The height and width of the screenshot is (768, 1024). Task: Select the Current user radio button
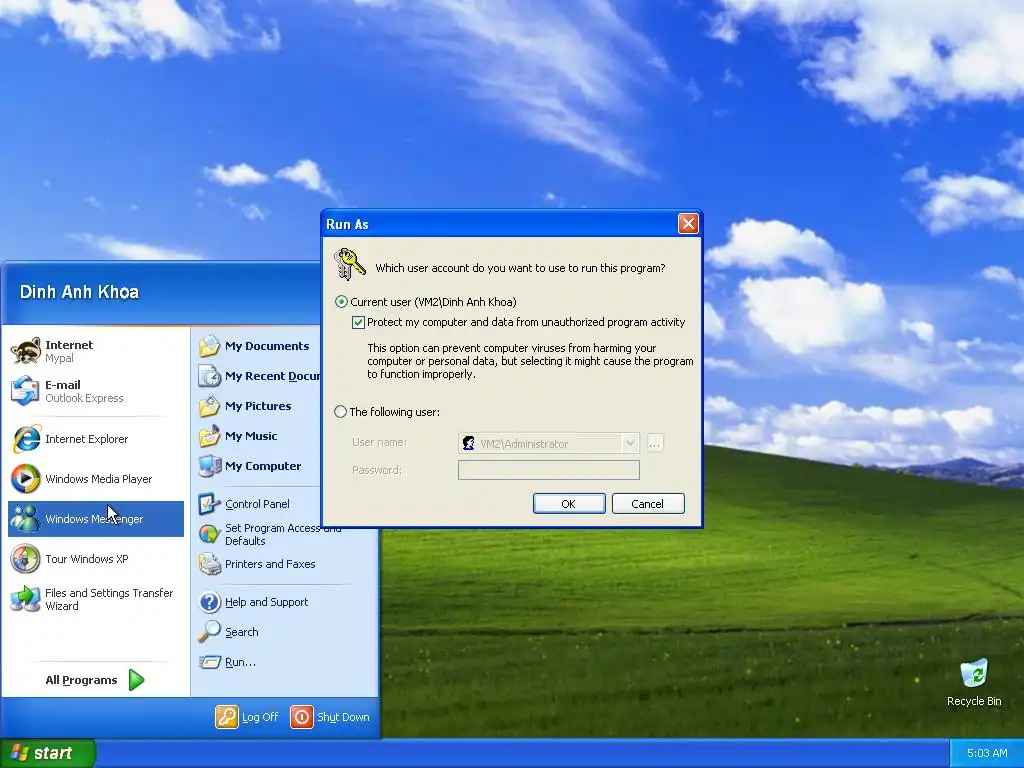point(341,302)
